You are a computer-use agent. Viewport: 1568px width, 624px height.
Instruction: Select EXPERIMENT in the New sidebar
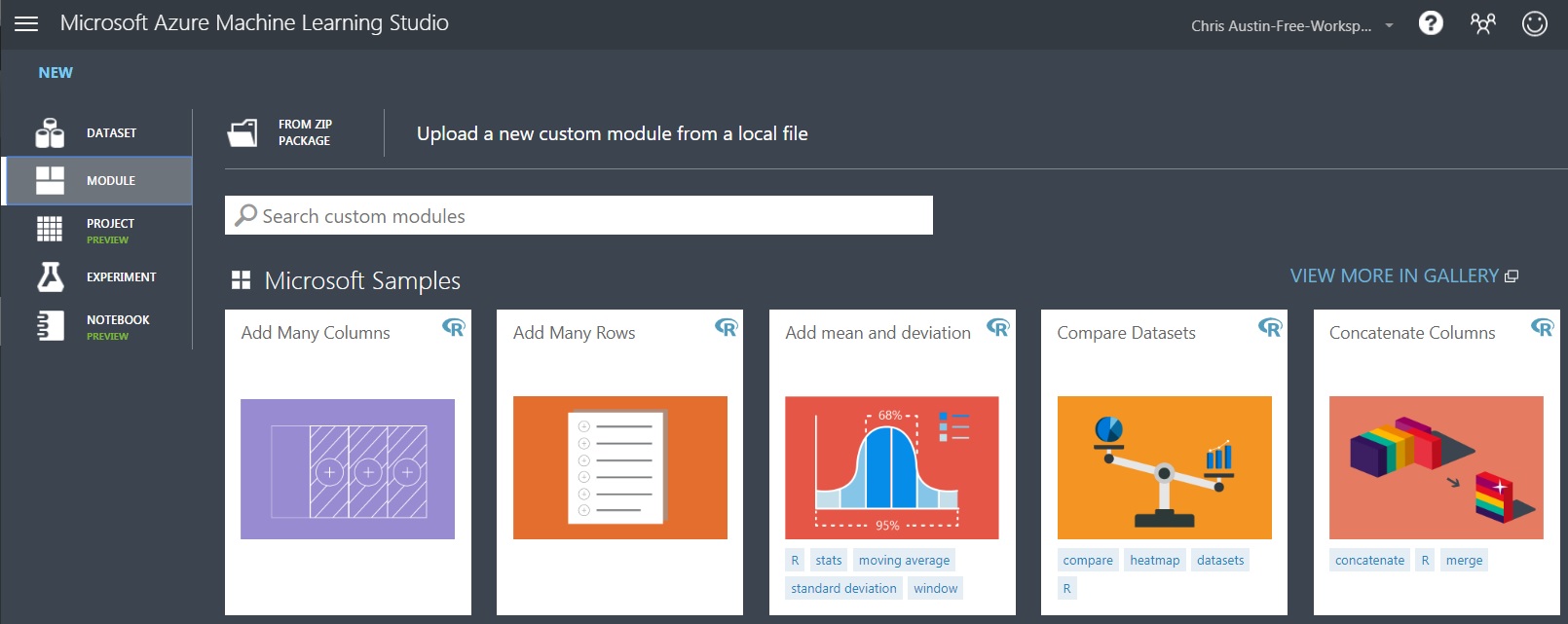97,277
